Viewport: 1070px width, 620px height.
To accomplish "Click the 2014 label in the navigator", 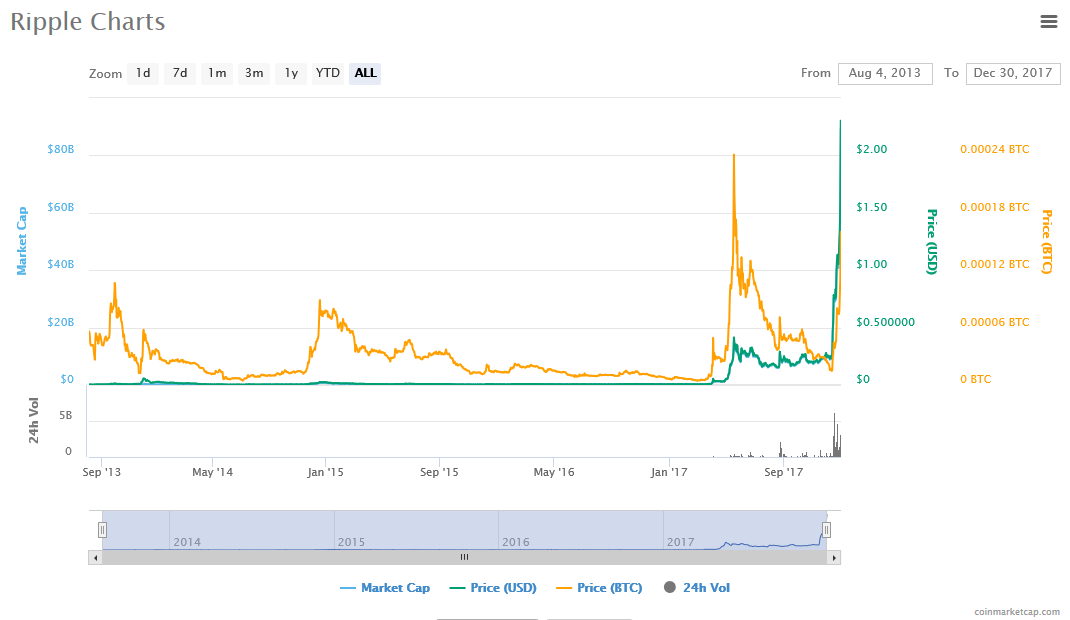I will [x=187, y=542].
